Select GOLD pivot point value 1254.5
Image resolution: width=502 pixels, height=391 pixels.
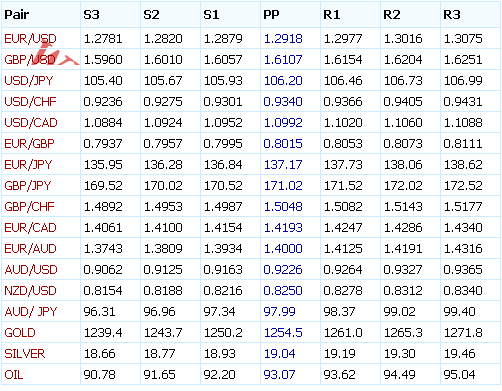click(283, 333)
